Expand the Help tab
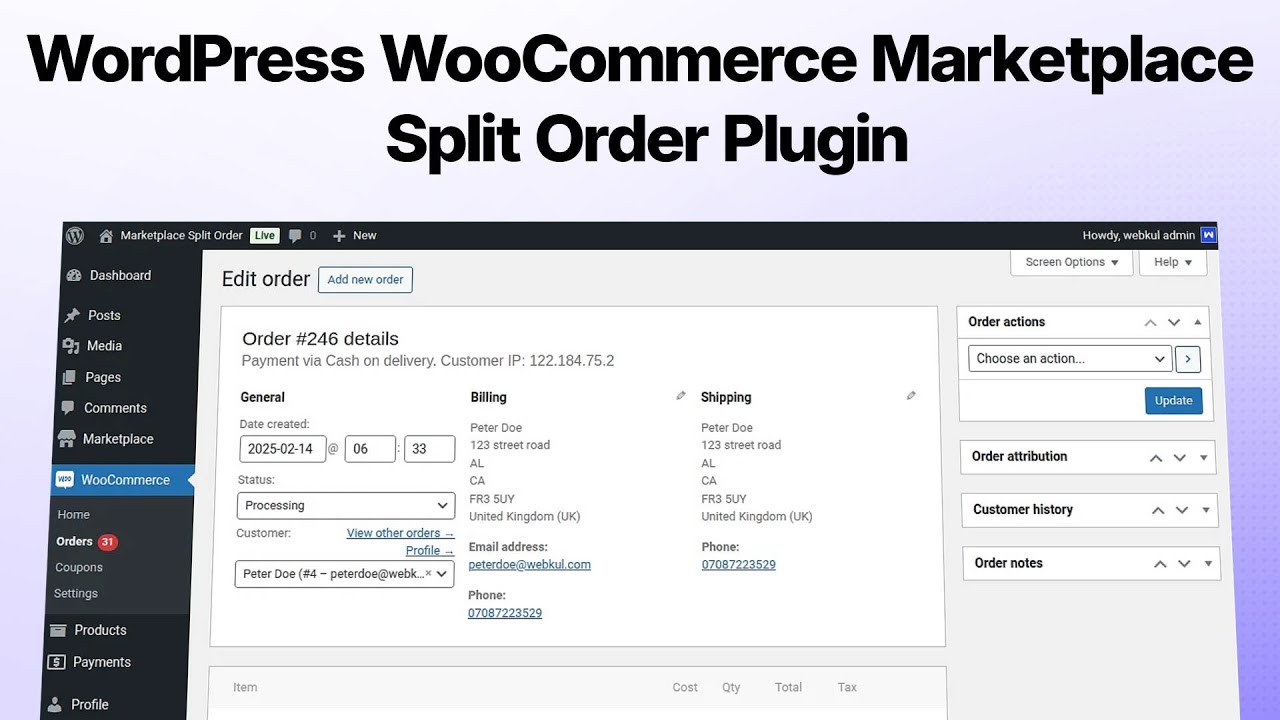The height and width of the screenshot is (720, 1280). [x=1173, y=262]
